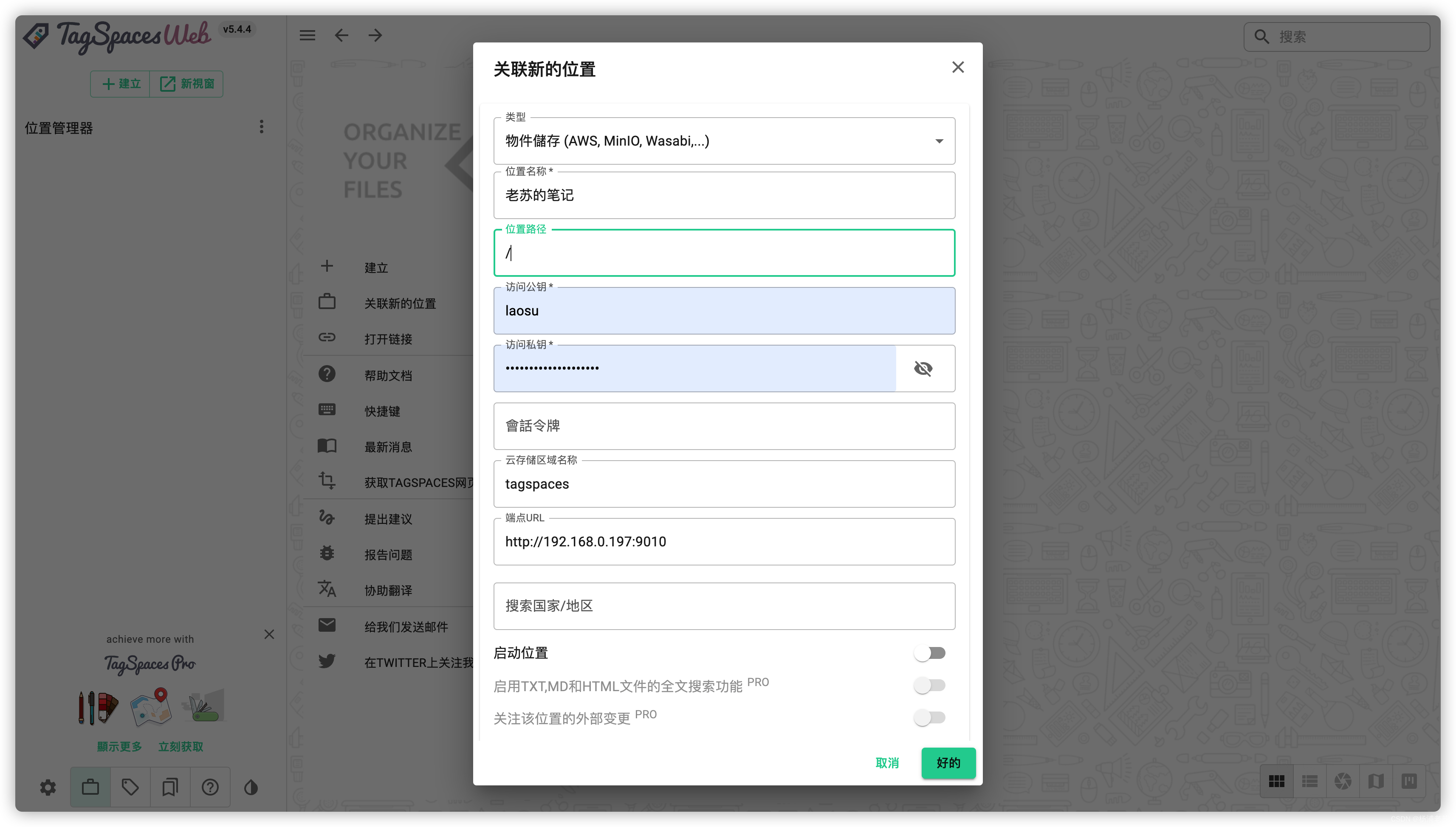The image size is (1456, 827).
Task: Toggle 关注该位置的外部变更 switch
Action: (x=929, y=718)
